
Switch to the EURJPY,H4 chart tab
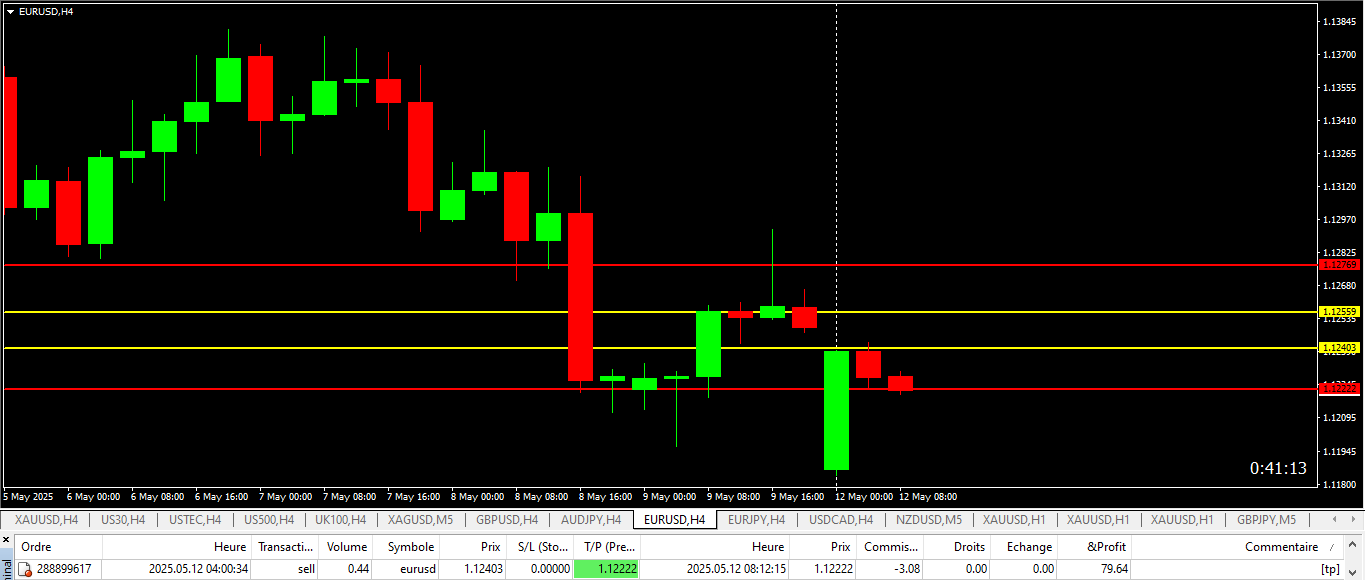pyautogui.click(x=756, y=520)
